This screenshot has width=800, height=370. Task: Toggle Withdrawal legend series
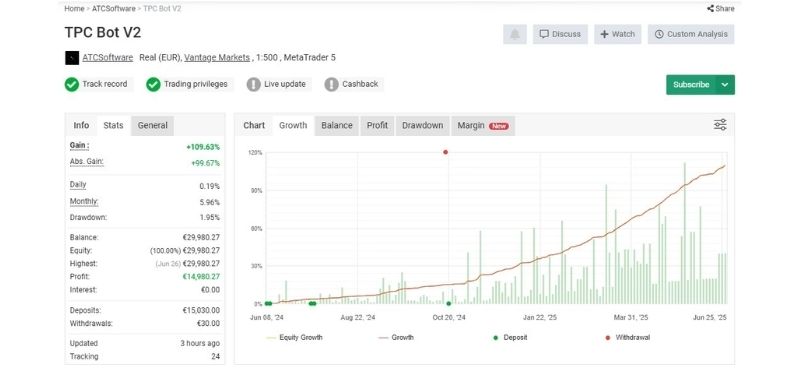tap(628, 337)
